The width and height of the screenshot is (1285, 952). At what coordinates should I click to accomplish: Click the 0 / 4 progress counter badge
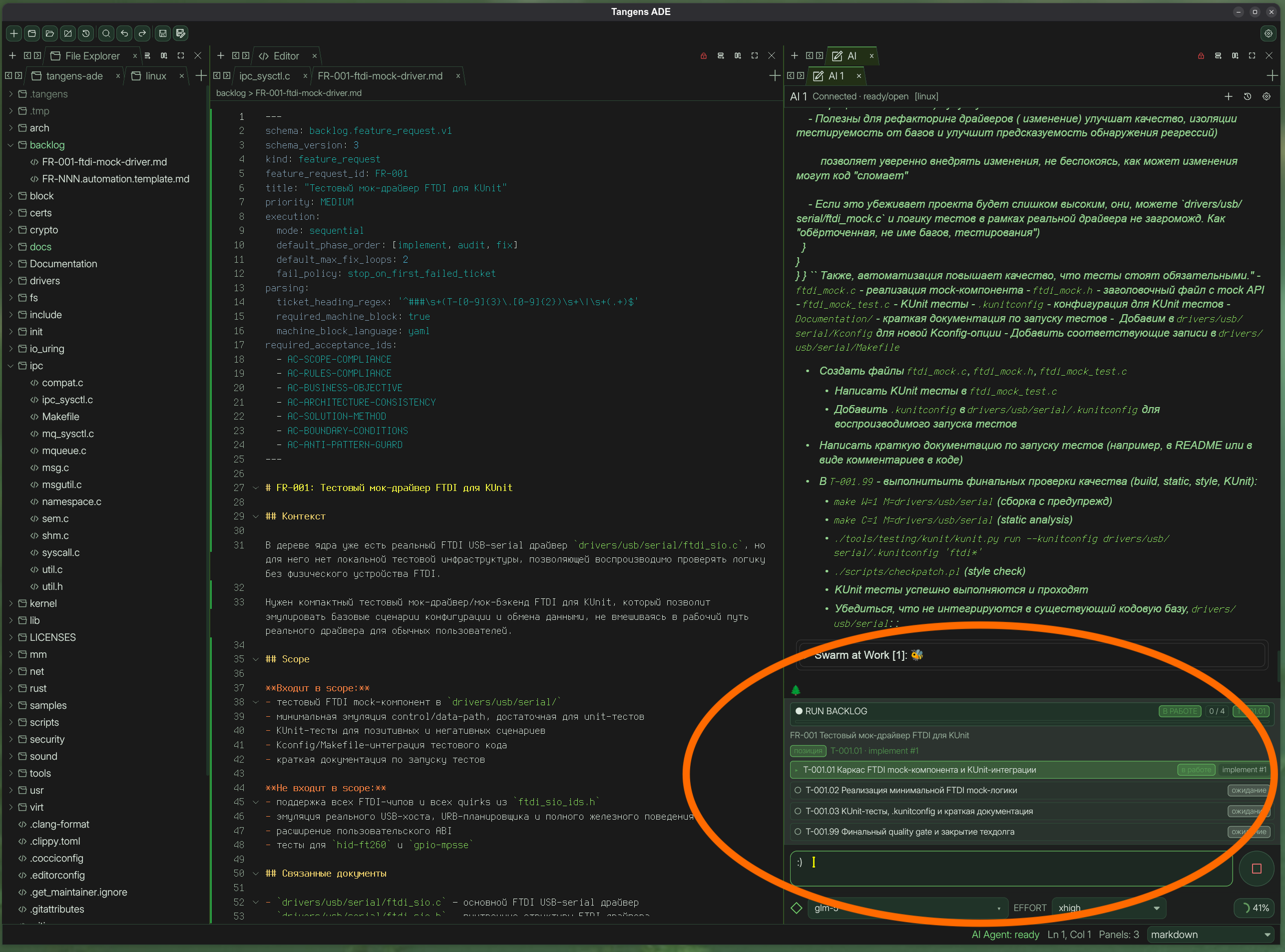coord(1217,711)
